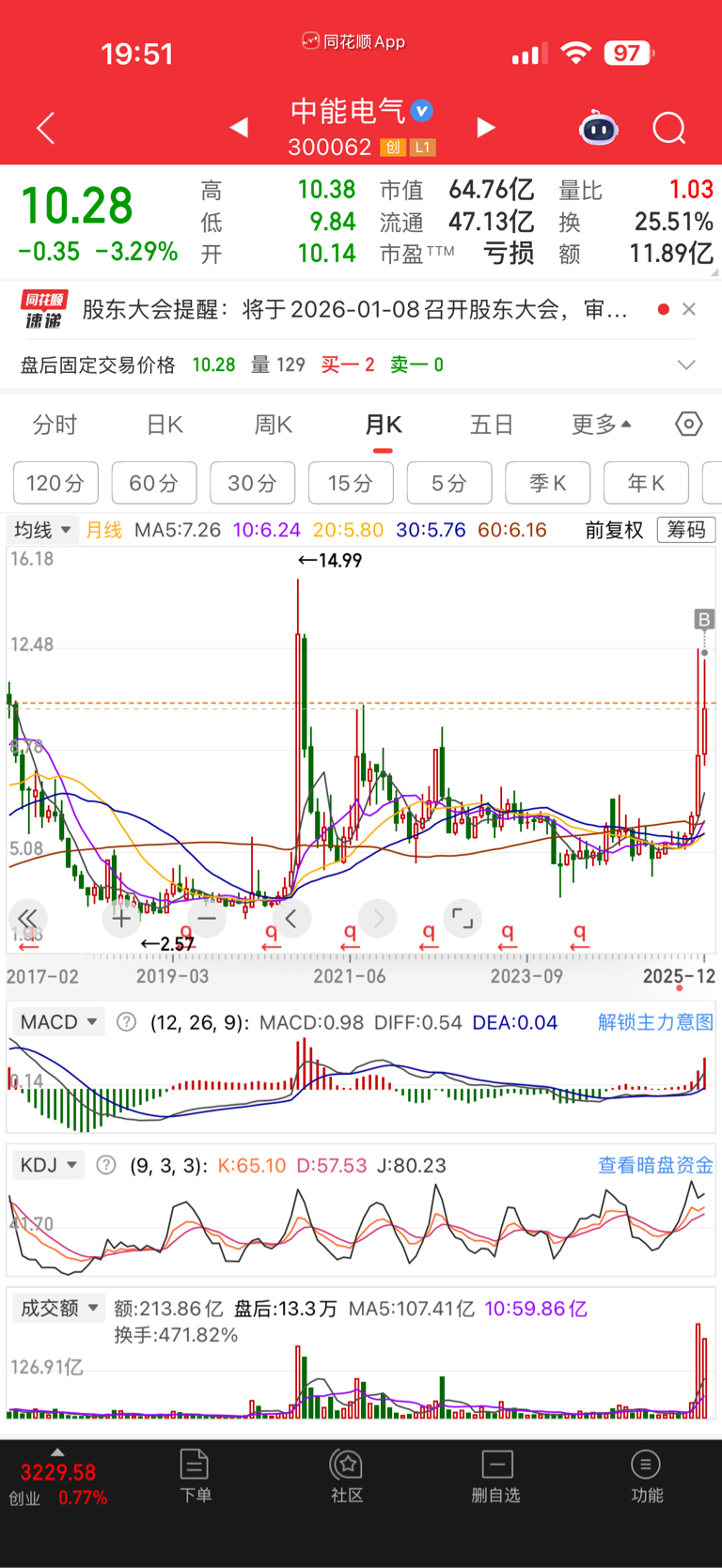
Task: Open the 筹码 chip distribution button
Action: point(686,530)
